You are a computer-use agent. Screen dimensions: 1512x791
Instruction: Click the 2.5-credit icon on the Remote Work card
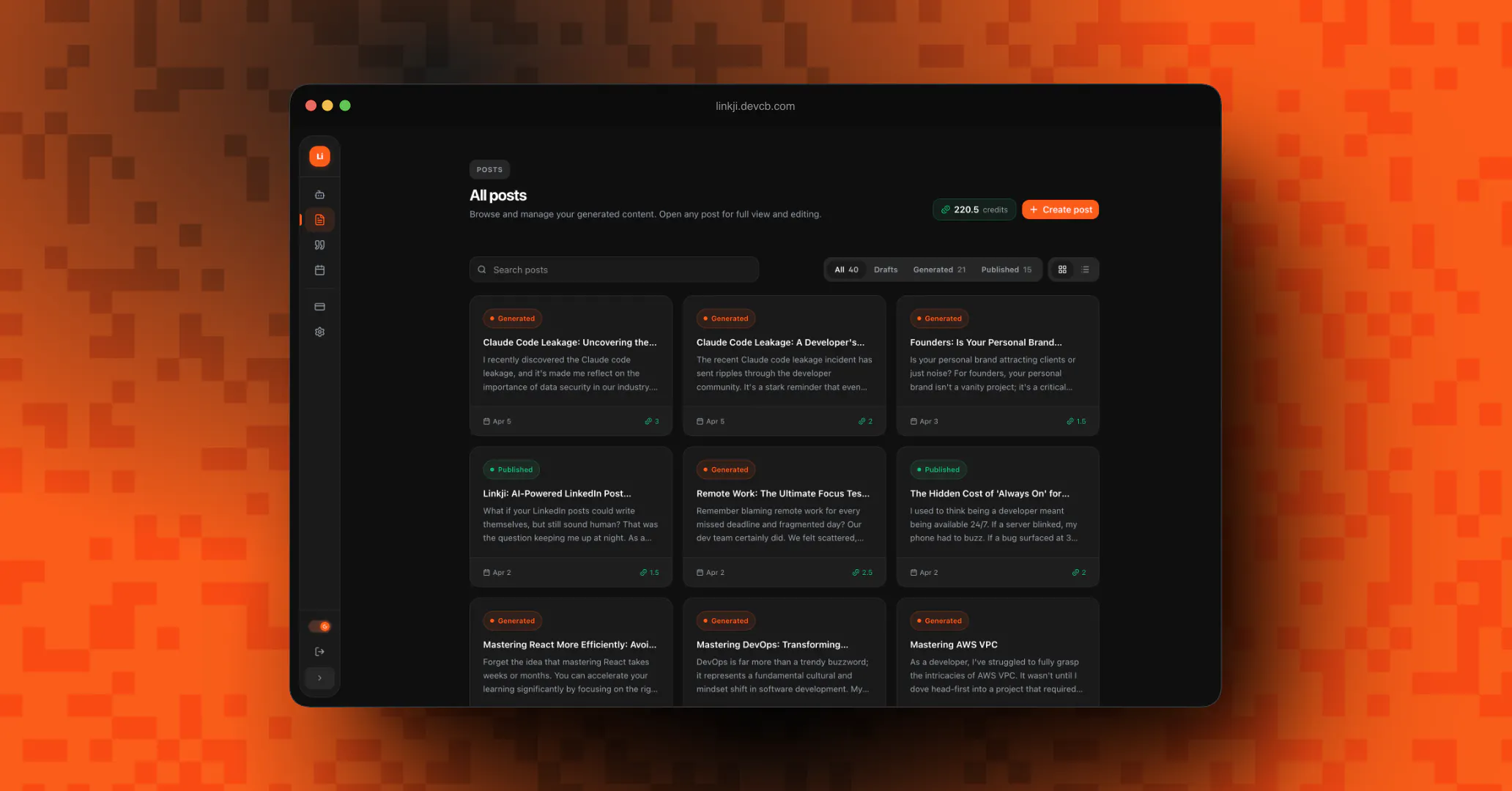pos(856,573)
